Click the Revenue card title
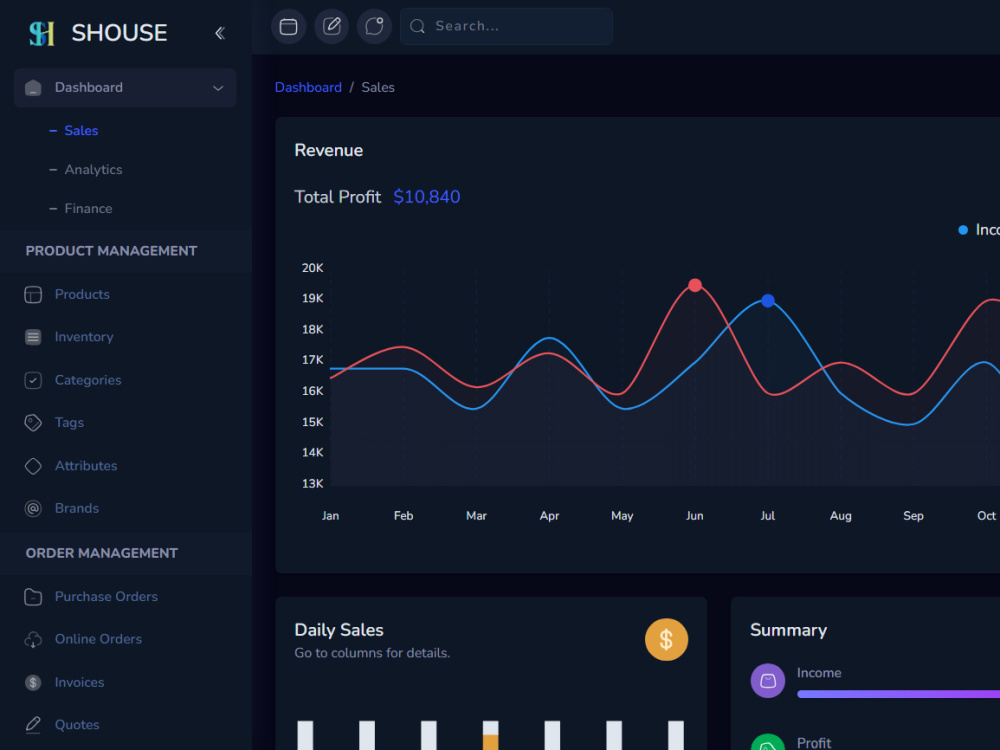 (x=328, y=151)
